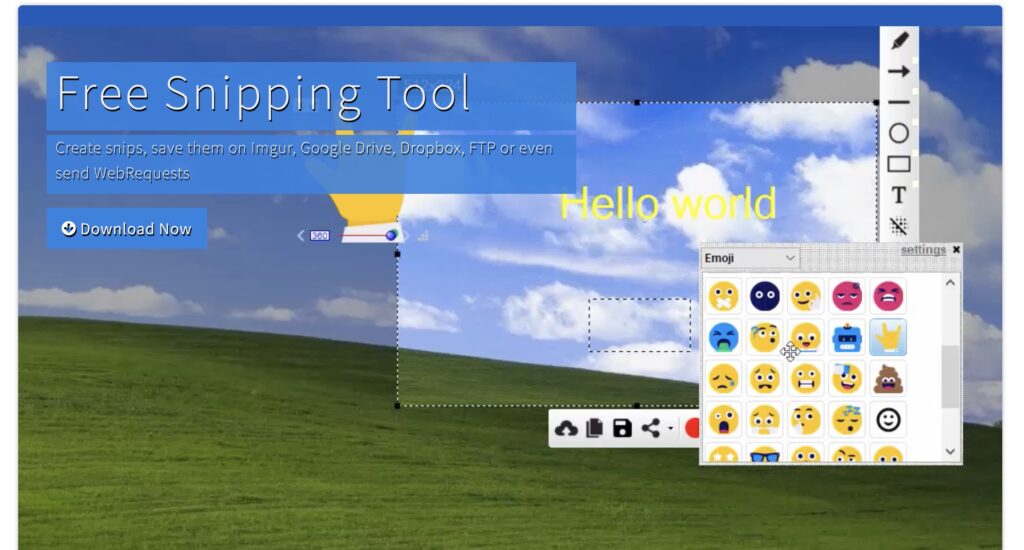Click the 360 rotation value field
The width and height of the screenshot is (1024, 550).
[319, 235]
